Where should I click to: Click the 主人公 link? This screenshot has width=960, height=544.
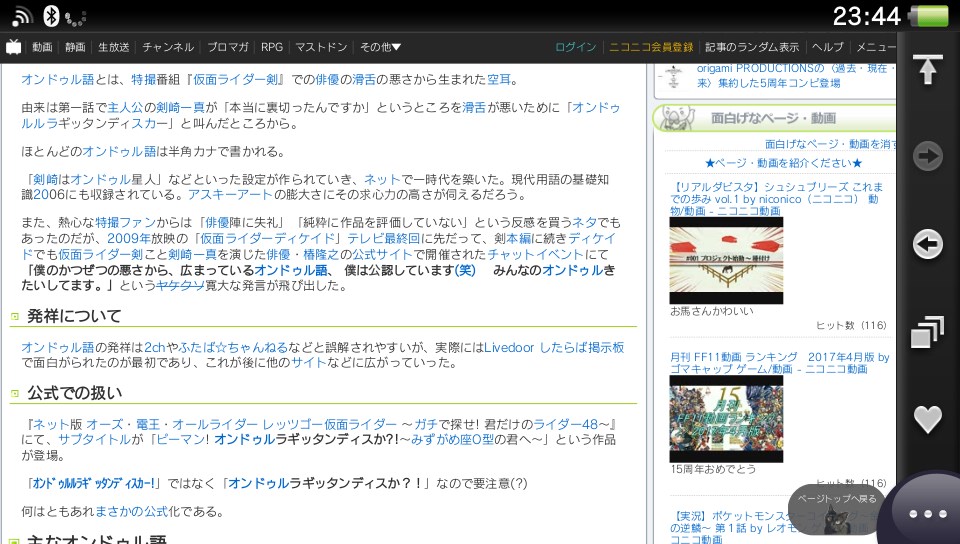click(125, 108)
